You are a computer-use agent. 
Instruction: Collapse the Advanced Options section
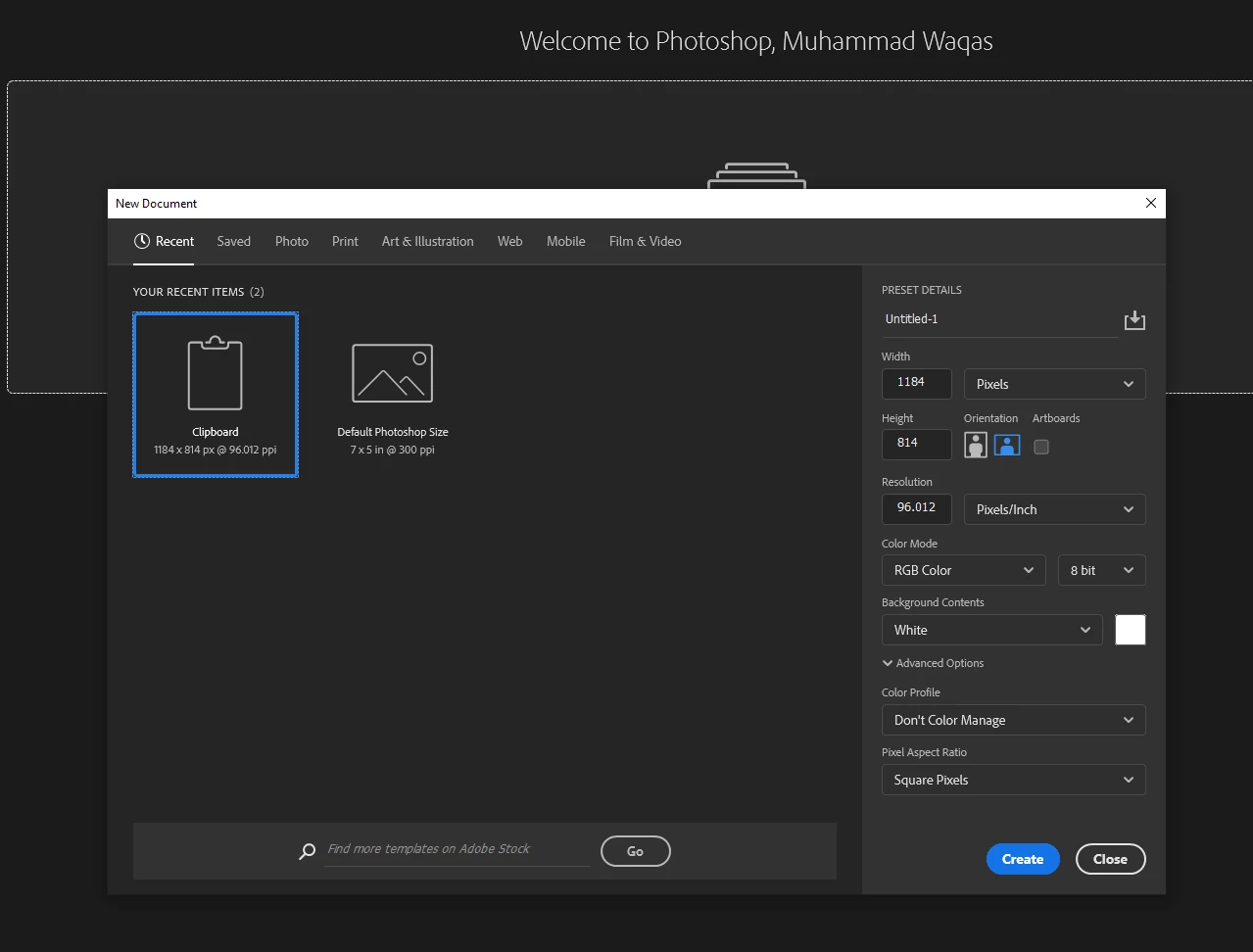[933, 663]
